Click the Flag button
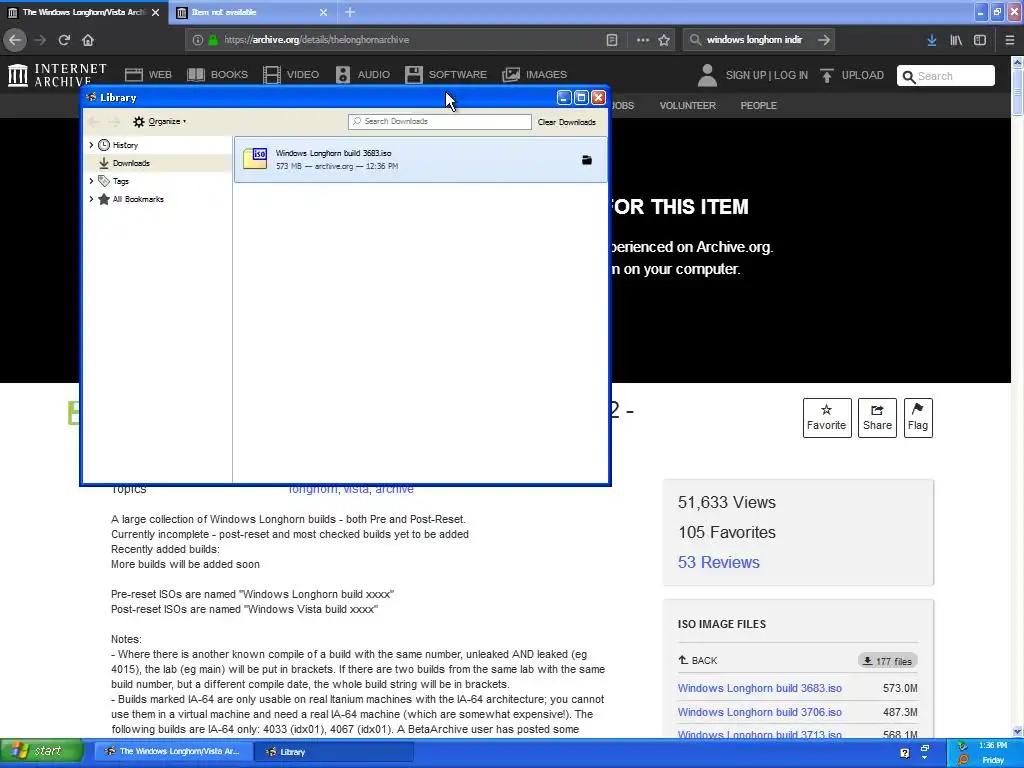This screenshot has height=768, width=1024. click(918, 418)
